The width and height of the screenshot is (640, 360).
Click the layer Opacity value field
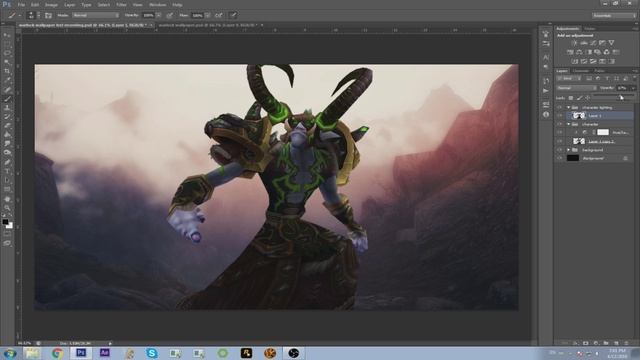(x=623, y=88)
